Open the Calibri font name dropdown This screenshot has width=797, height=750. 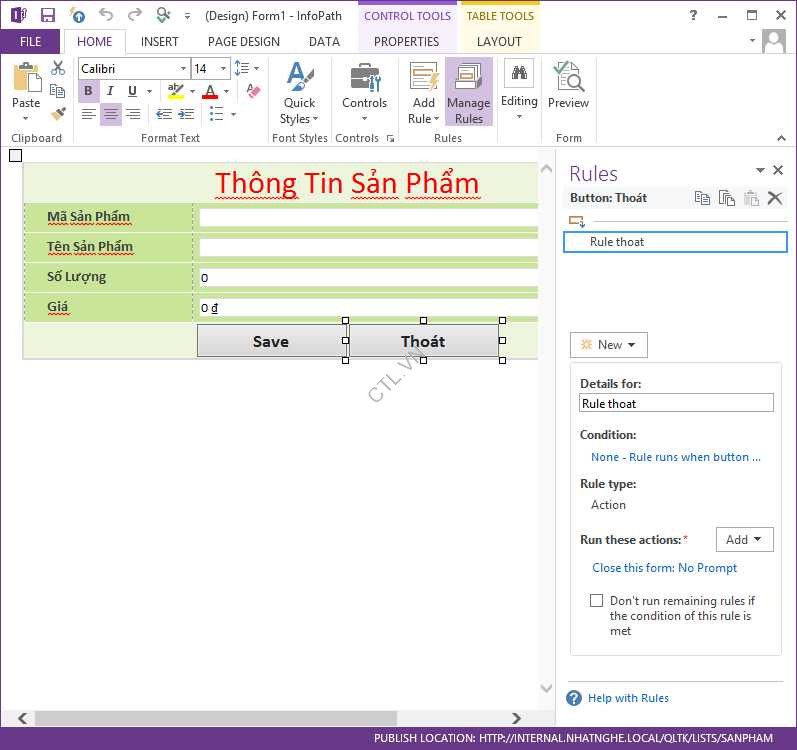pos(184,69)
